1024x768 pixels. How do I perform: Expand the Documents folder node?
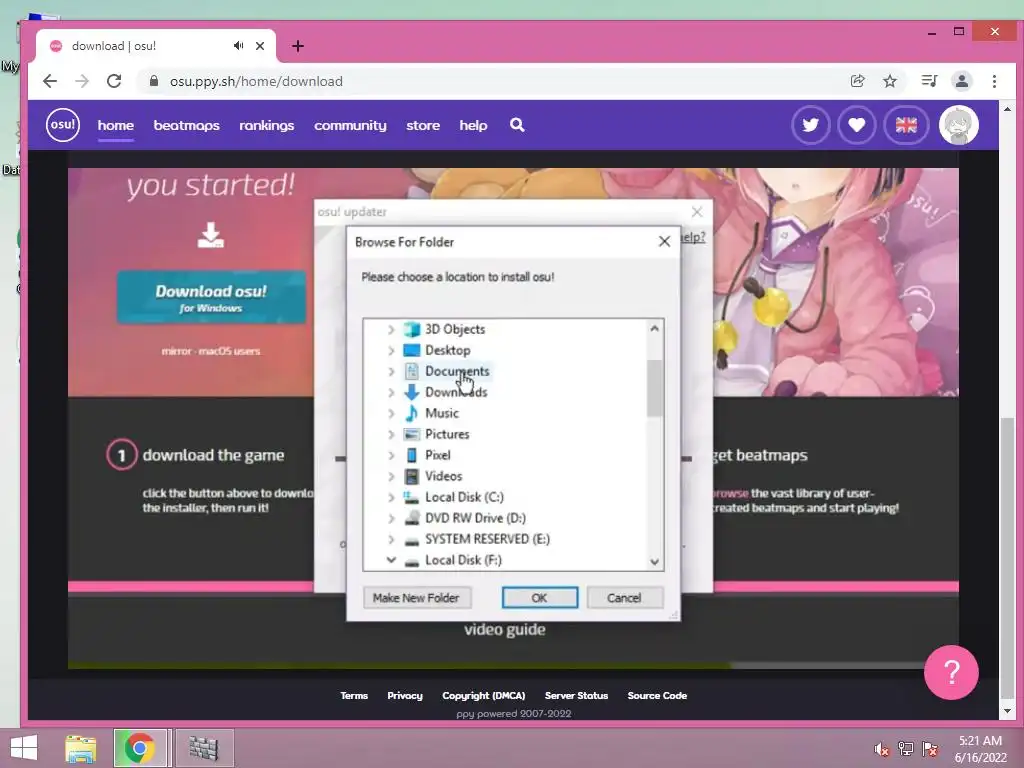(x=391, y=372)
